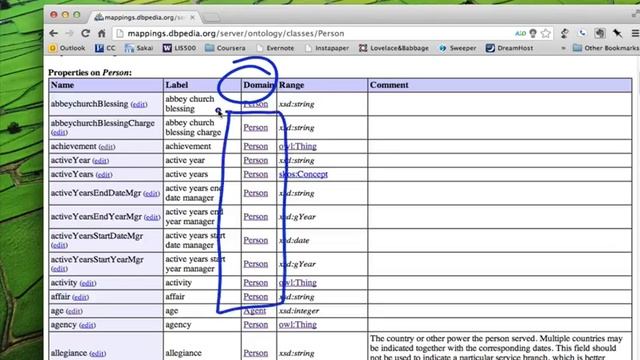The height and width of the screenshot is (360, 640).
Task: Click the phone extension icon
Action: (x=582, y=33)
